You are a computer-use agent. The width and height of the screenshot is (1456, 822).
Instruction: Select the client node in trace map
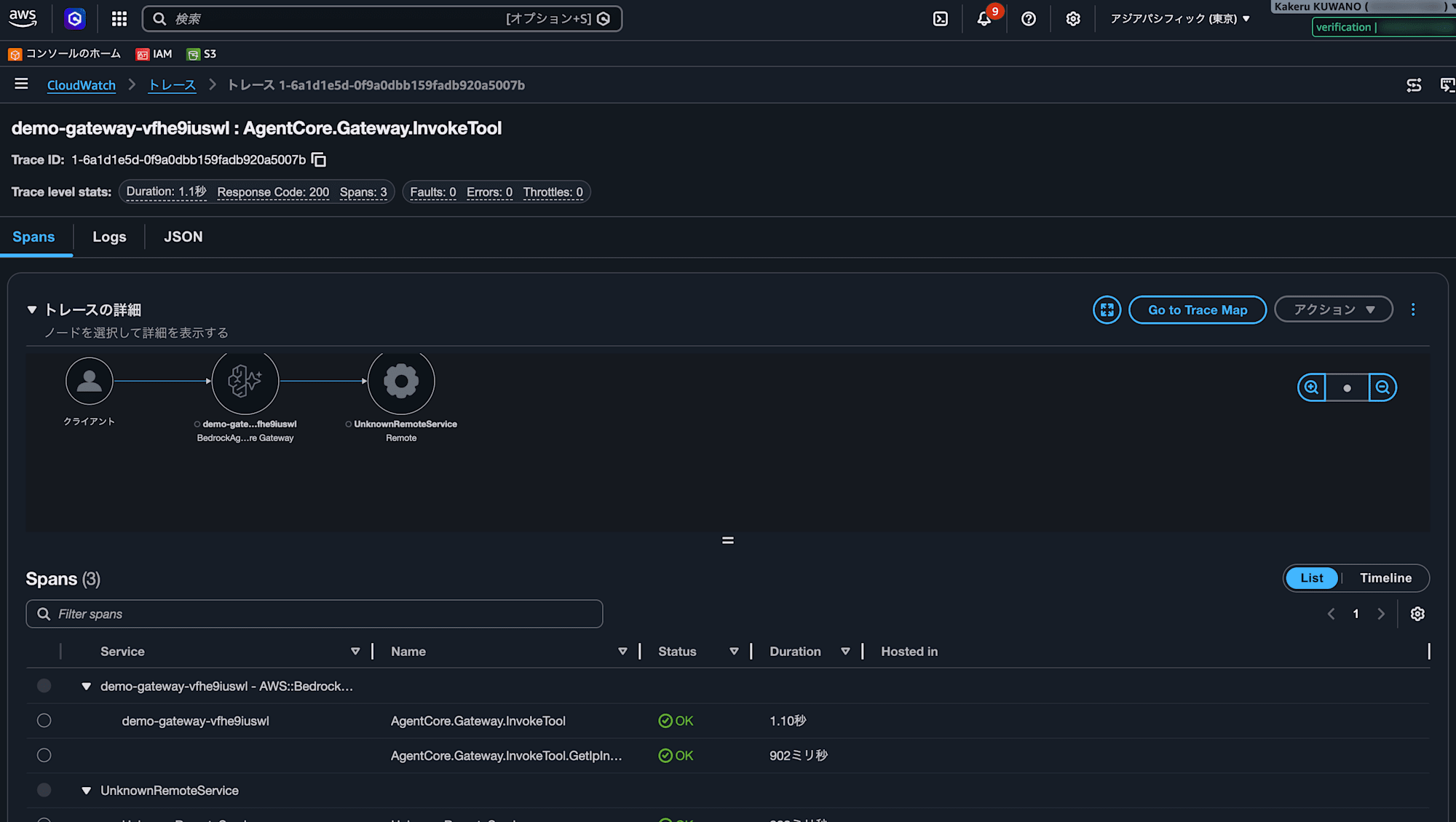90,381
